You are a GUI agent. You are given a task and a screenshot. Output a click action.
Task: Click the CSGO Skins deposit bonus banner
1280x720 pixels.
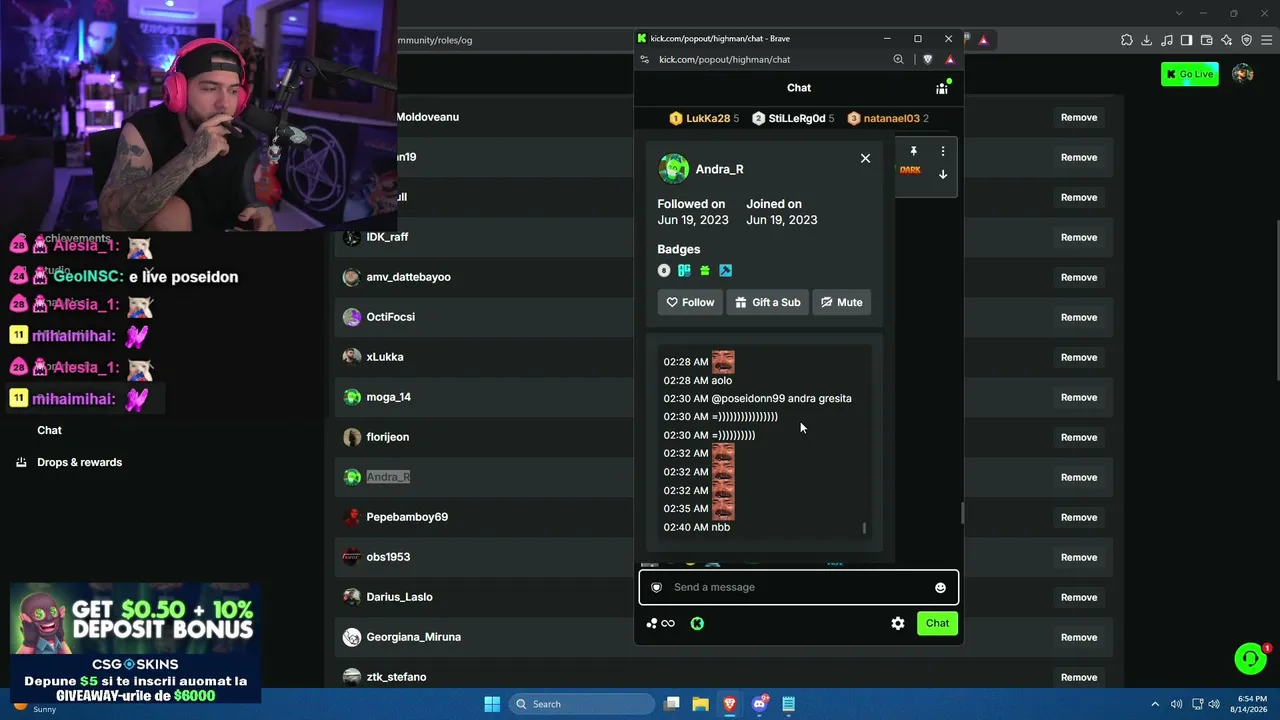tap(136, 643)
